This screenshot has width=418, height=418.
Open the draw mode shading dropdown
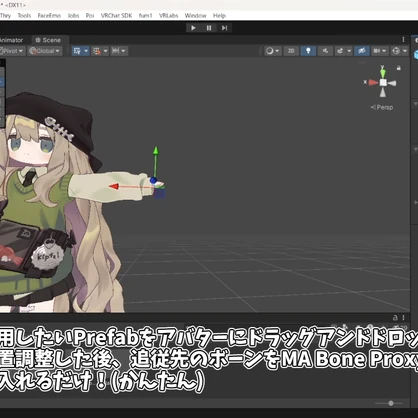pos(273,51)
